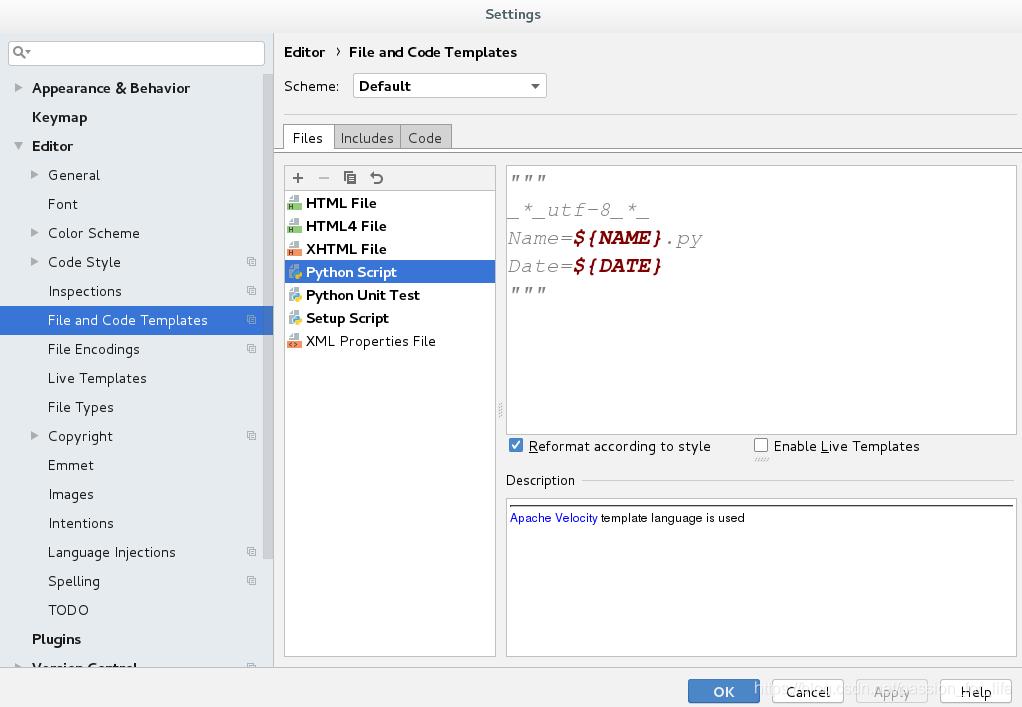Select Inspections settings
Viewport: 1022px width, 707px height.
85,291
